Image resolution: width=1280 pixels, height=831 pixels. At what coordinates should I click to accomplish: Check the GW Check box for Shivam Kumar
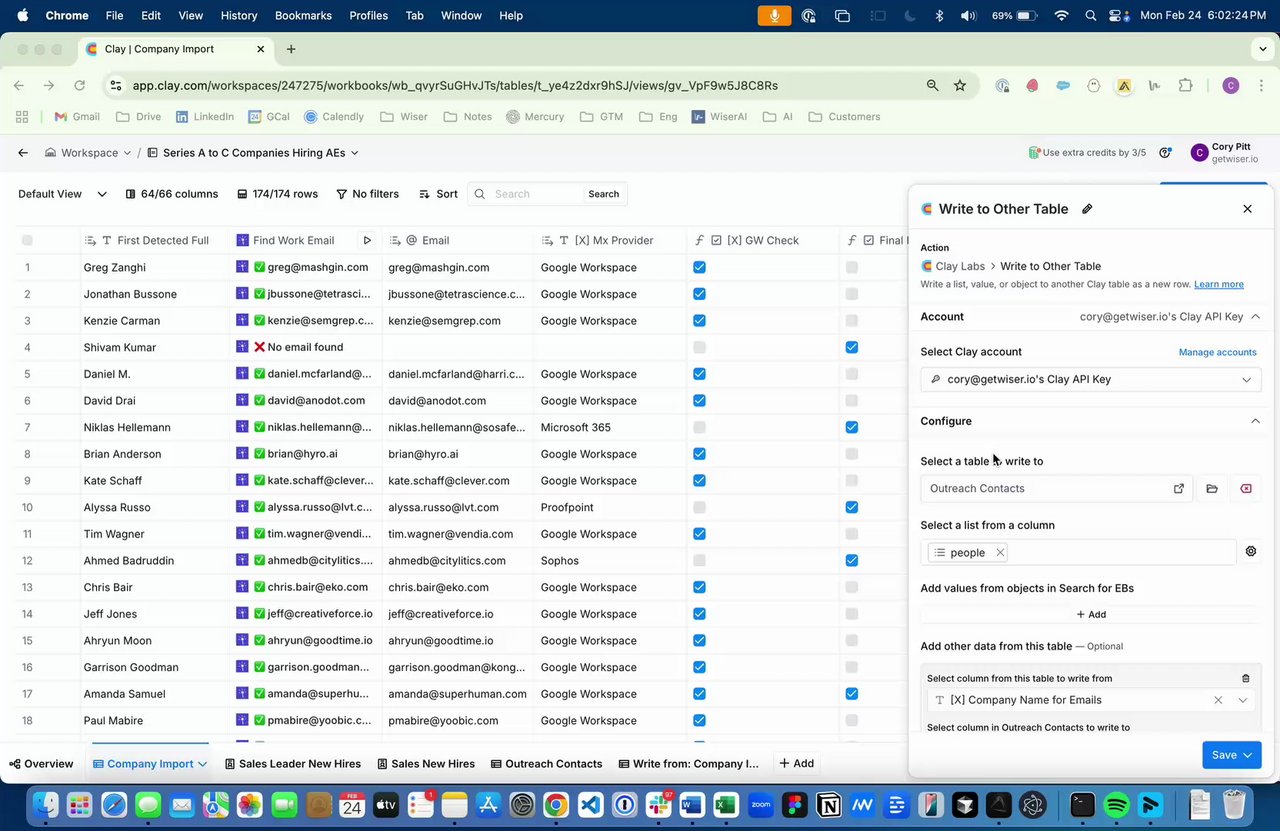click(x=699, y=347)
